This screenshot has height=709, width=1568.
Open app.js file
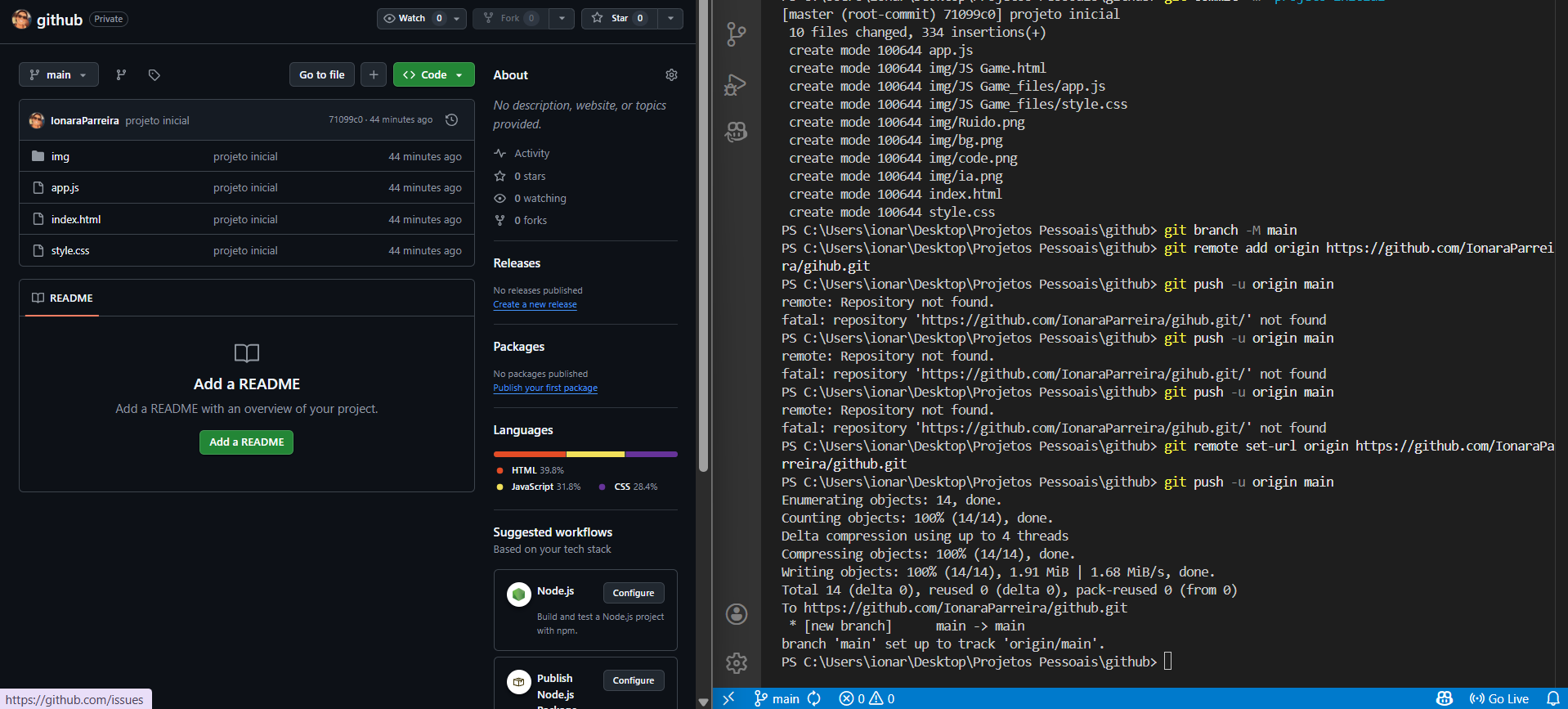[x=65, y=188]
